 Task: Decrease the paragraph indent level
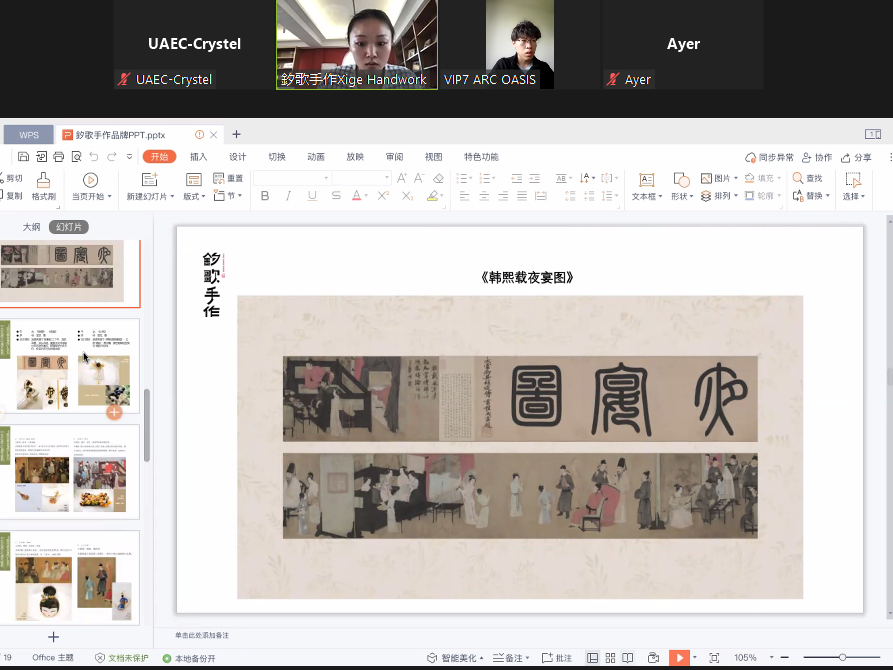(517, 178)
